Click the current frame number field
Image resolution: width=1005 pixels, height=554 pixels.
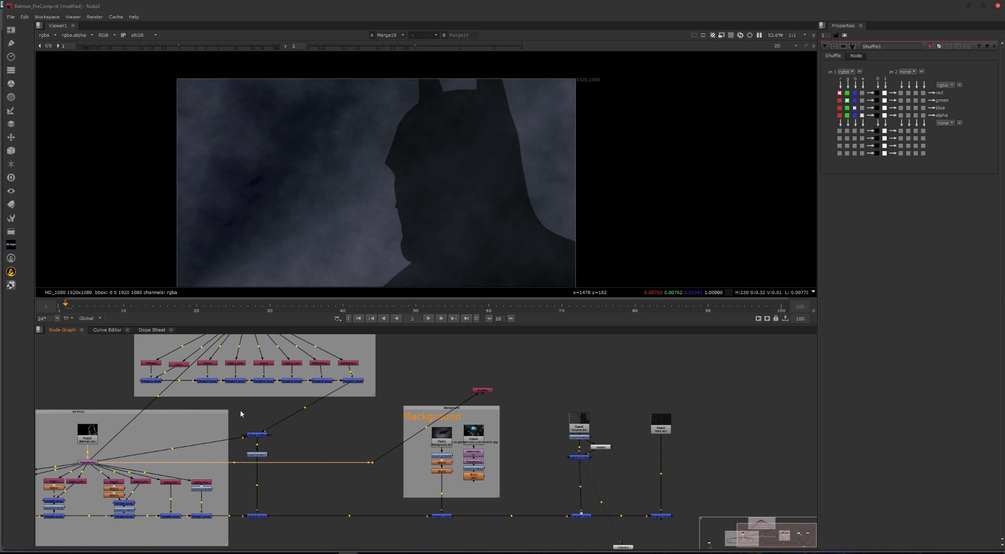coord(413,319)
